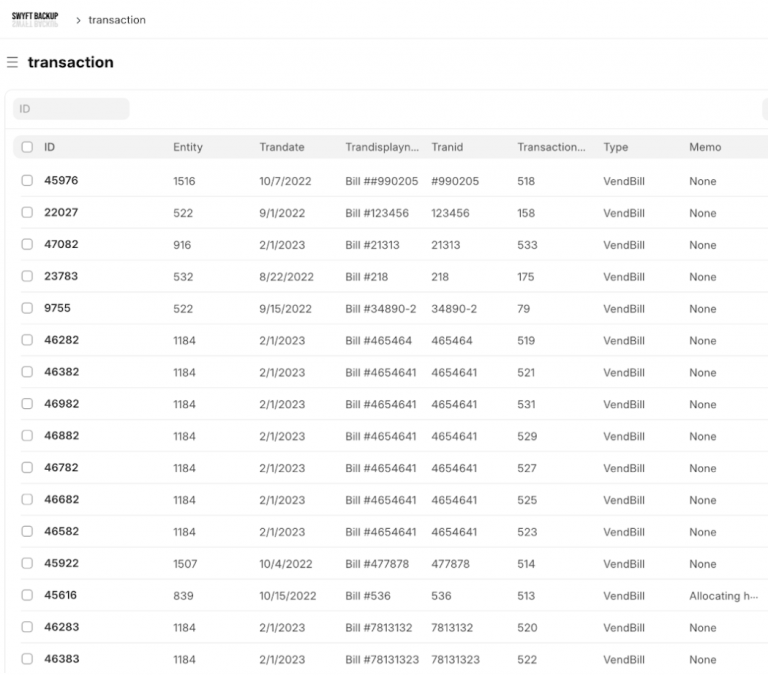Image resolution: width=768 pixels, height=676 pixels.
Task: Check the box for row 9755
Action: pyautogui.click(x=27, y=308)
